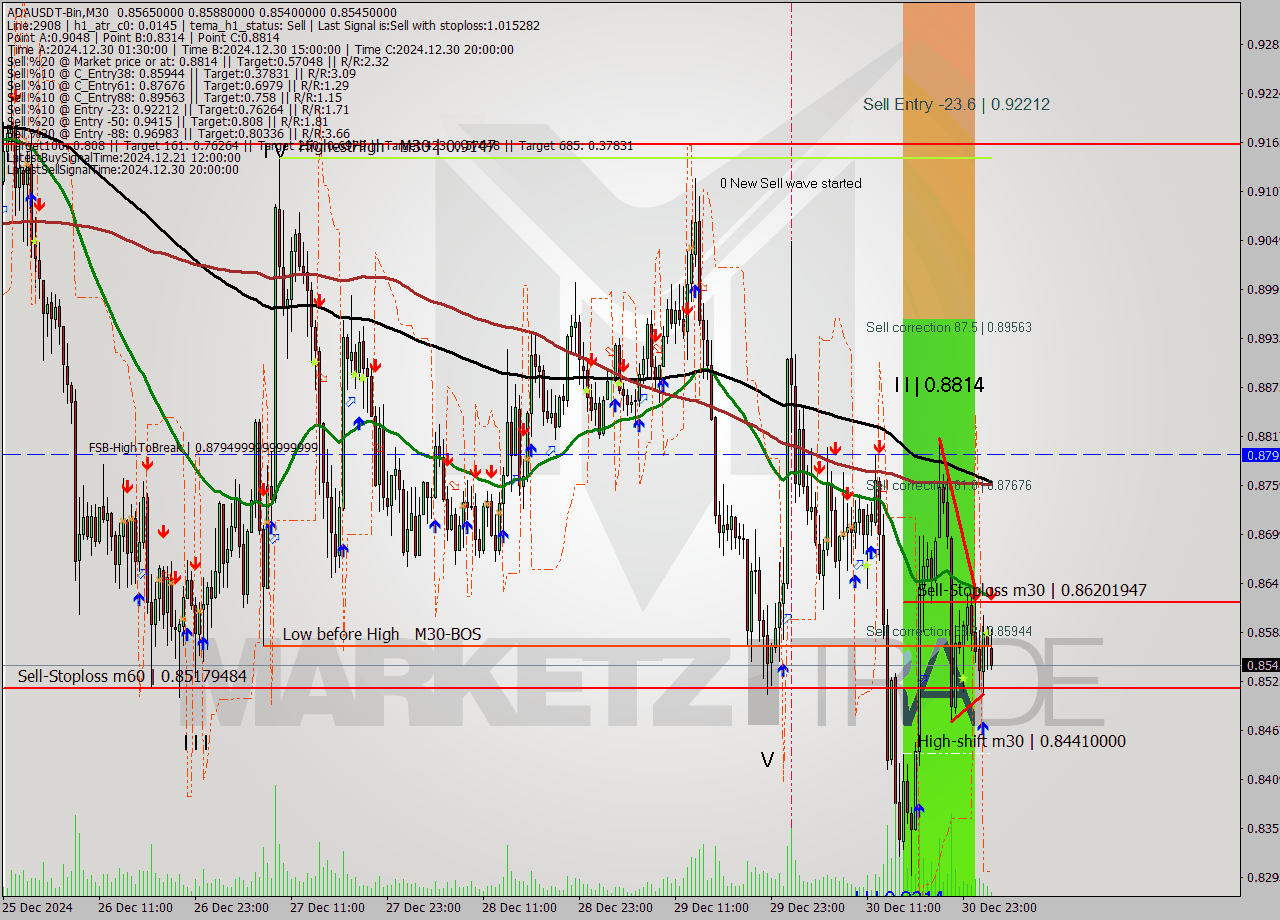The height and width of the screenshot is (920, 1280).
Task: Click the 'Sell Entry -23.6 | 0.92212' label
Action: [x=956, y=104]
